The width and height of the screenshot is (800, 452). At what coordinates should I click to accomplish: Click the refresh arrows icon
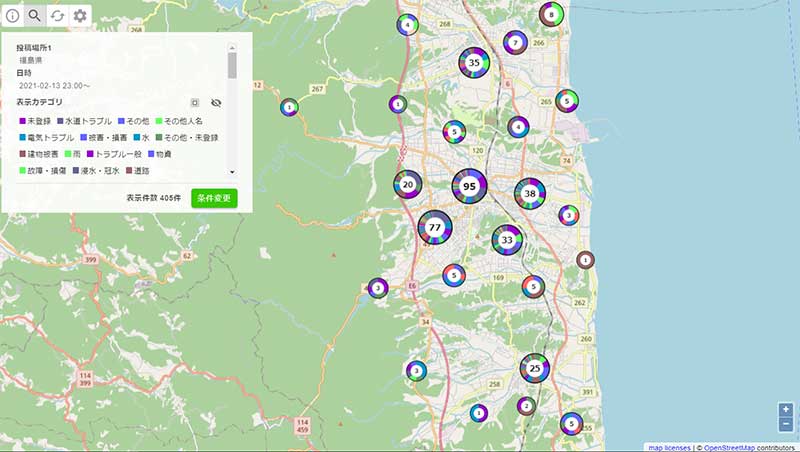click(x=57, y=15)
